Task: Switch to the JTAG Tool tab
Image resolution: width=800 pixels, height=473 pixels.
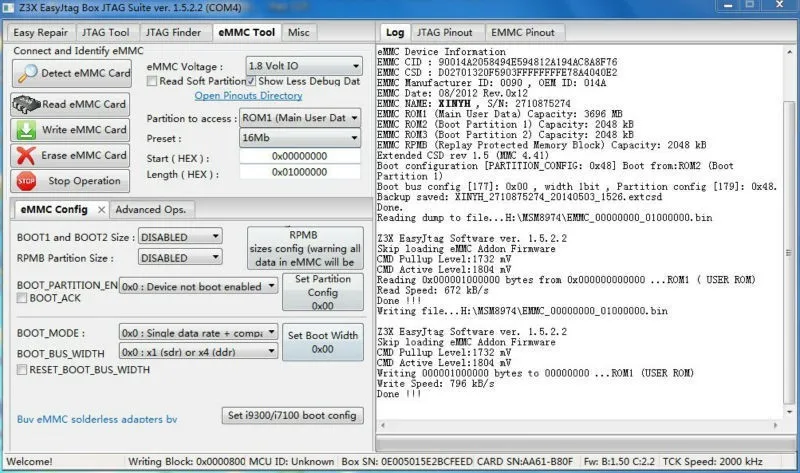Action: [x=106, y=33]
